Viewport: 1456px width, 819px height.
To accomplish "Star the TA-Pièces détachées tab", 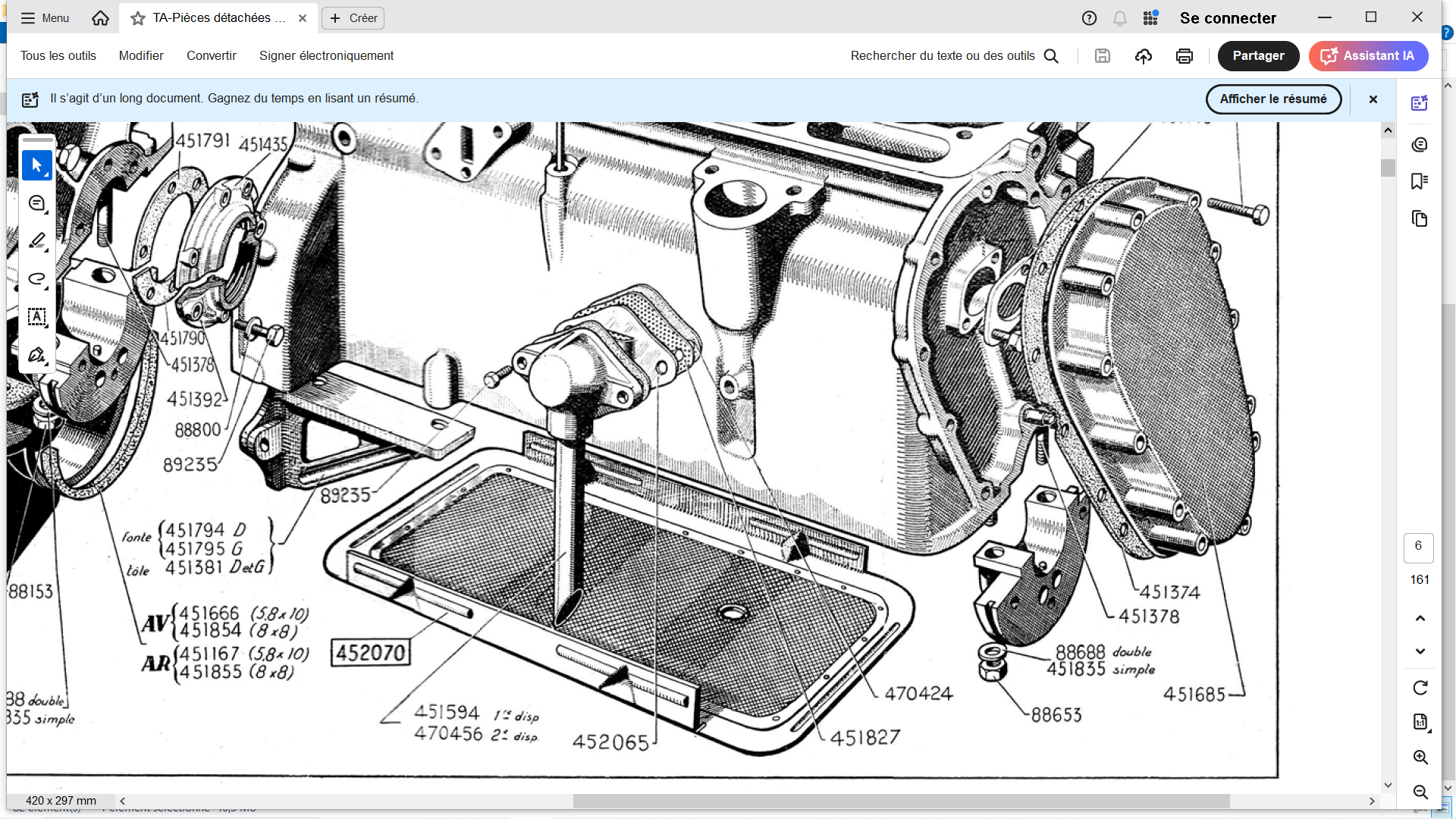I will tap(138, 18).
